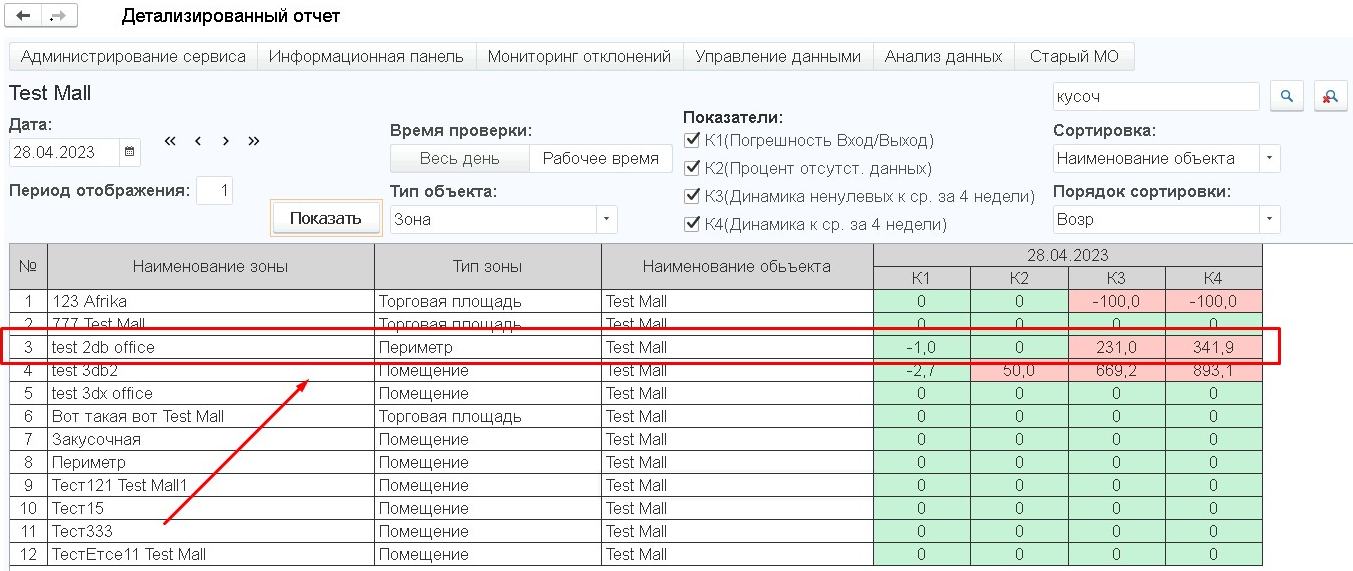Image resolution: width=1353 pixels, height=571 pixels.
Task: Toggle K1 (Погрешность Вход/Выход) checkbox
Action: 692,140
